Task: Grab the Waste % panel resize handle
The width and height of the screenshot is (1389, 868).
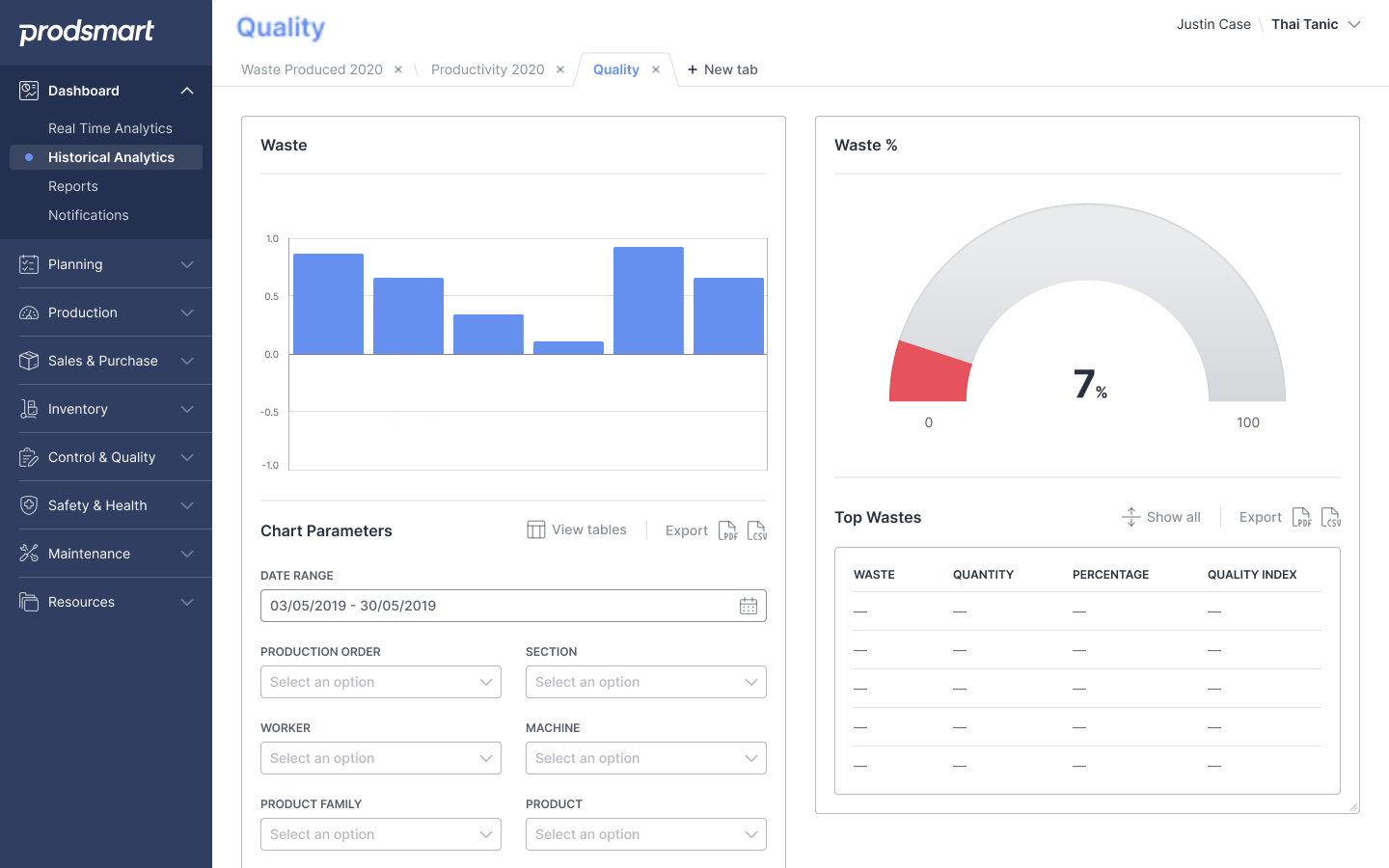Action: (1353, 807)
